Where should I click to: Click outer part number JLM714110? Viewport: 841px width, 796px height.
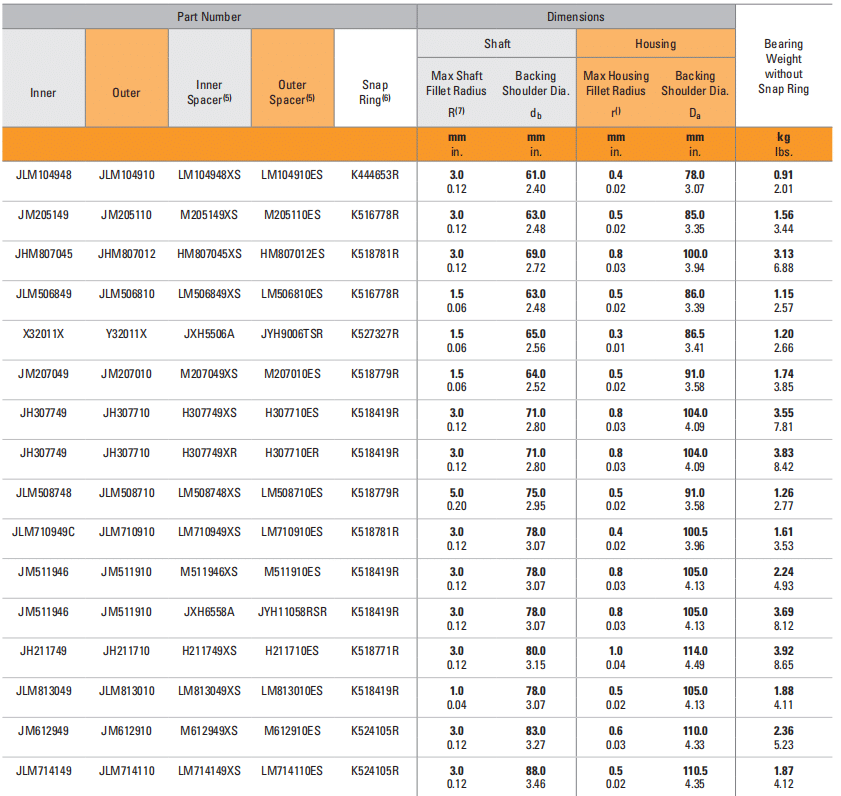(127, 770)
